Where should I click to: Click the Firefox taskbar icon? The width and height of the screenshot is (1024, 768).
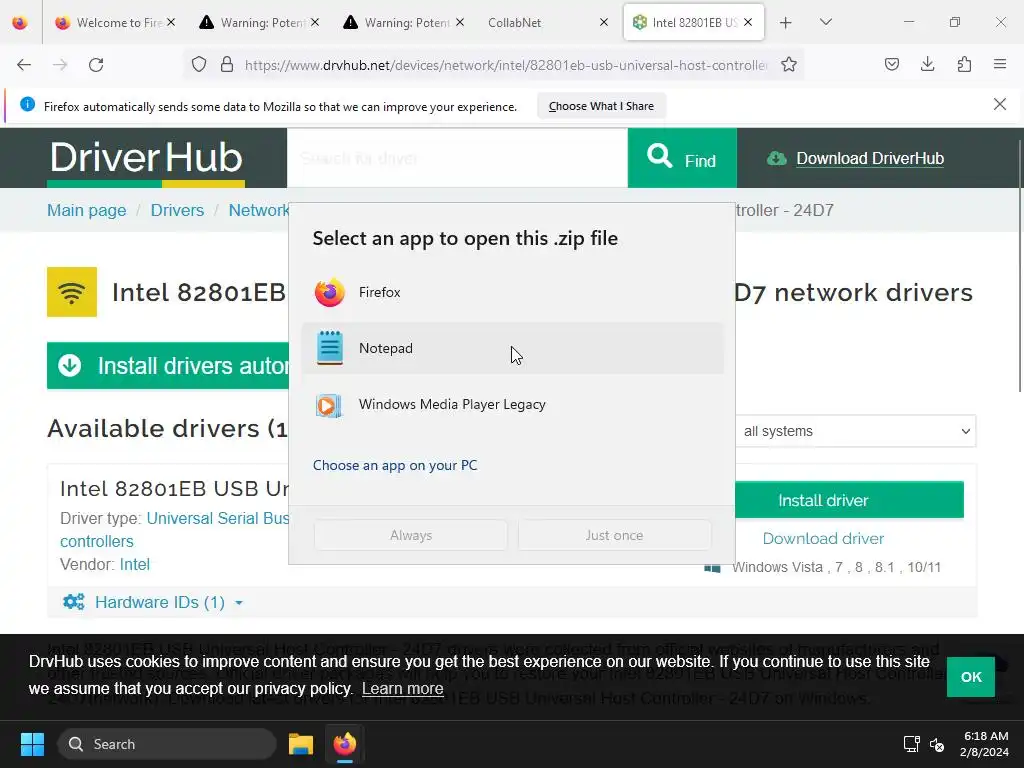345,744
